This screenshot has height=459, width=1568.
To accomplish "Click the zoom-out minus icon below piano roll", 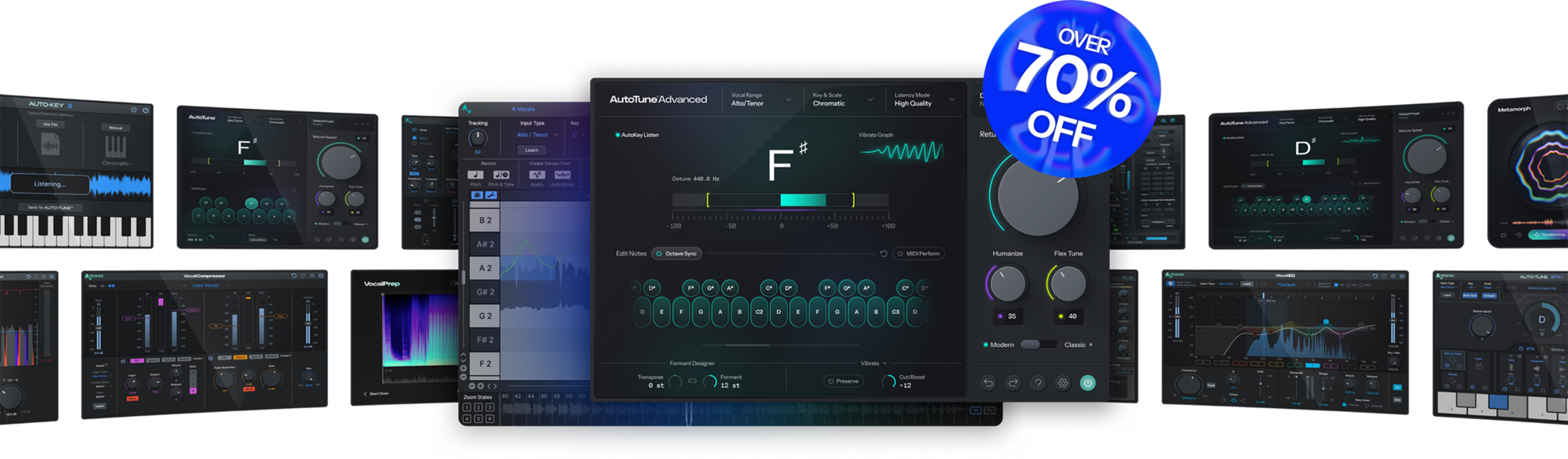I will 472,386.
